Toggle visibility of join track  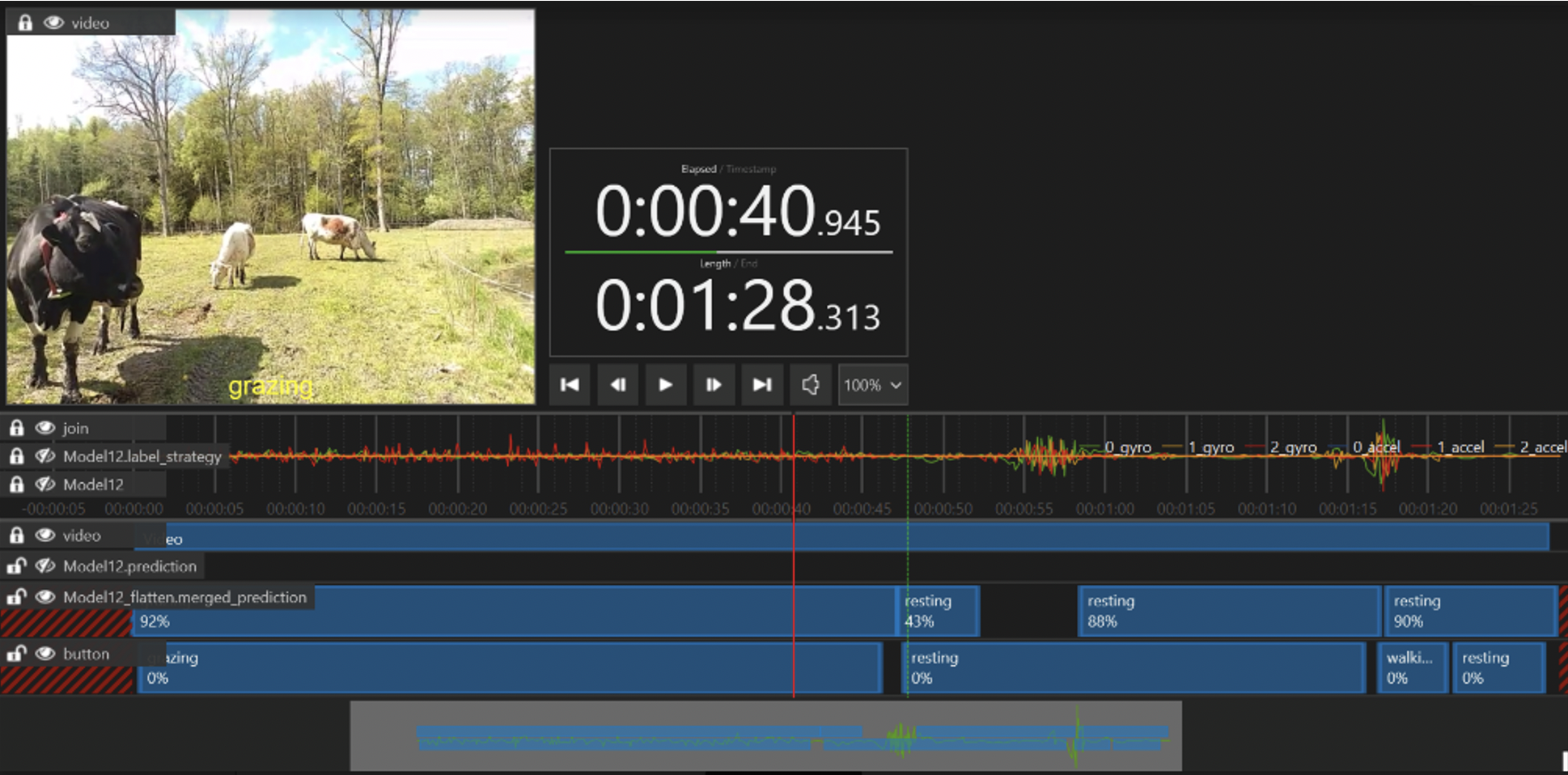45,428
